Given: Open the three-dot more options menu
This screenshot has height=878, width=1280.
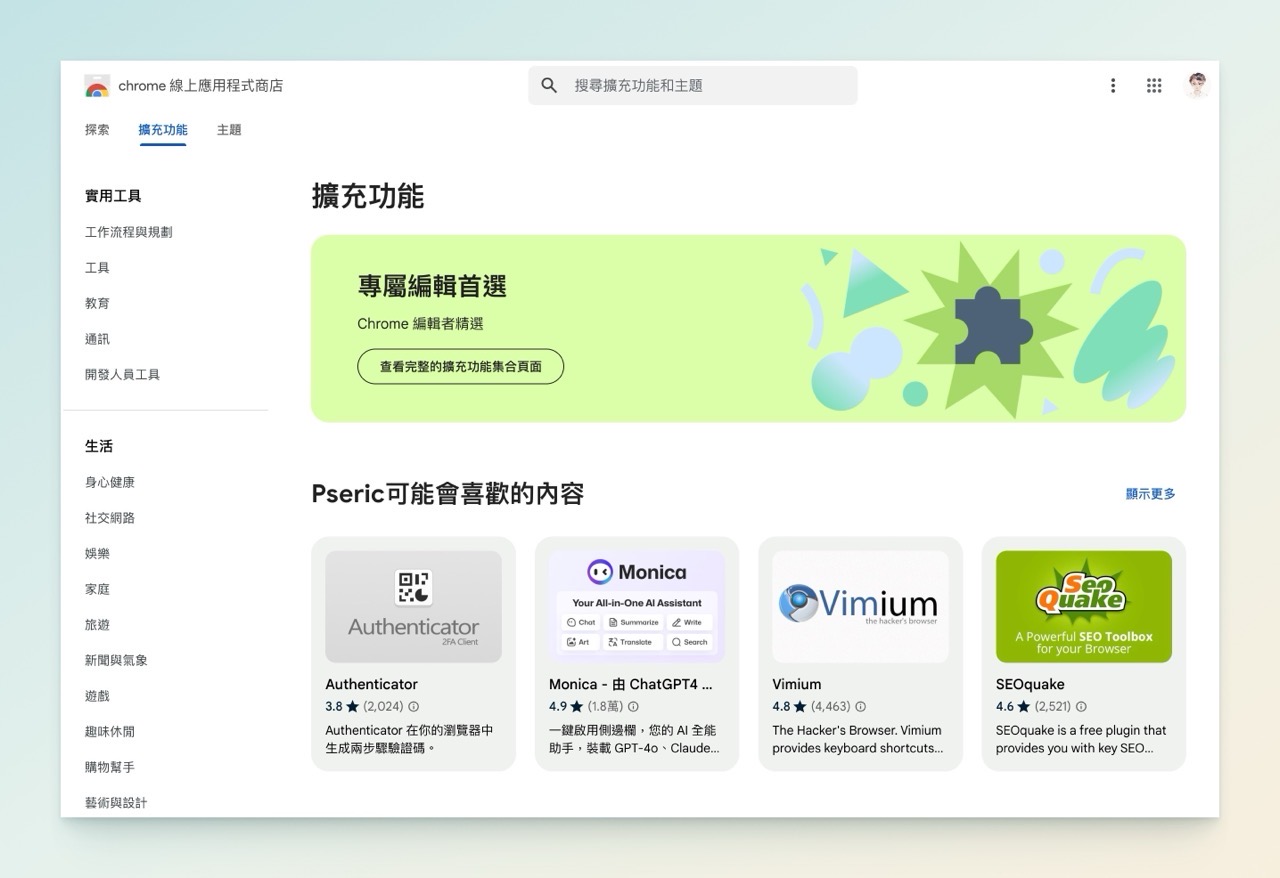Looking at the screenshot, I should [1113, 86].
